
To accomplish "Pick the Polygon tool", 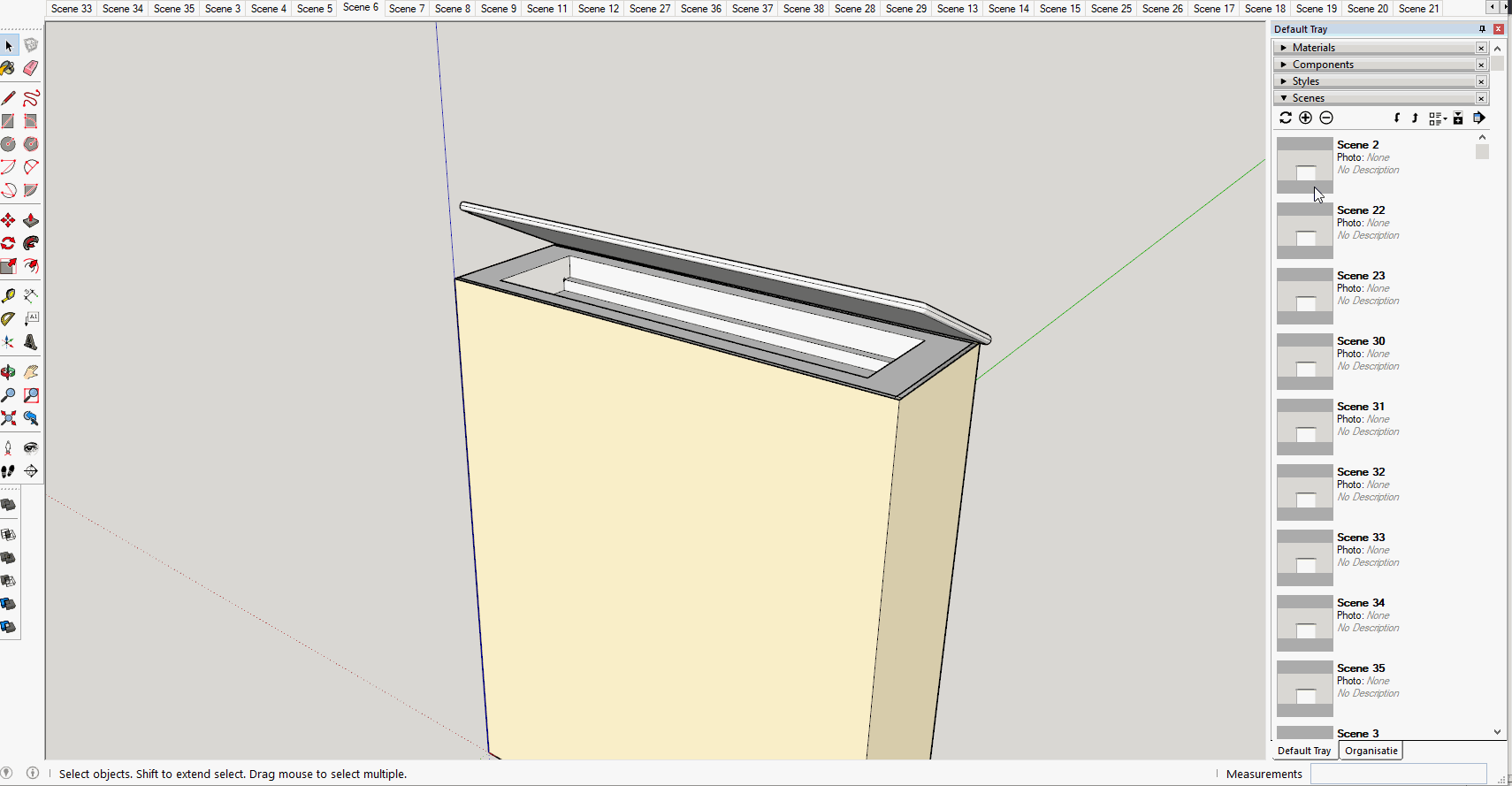I will [31, 144].
